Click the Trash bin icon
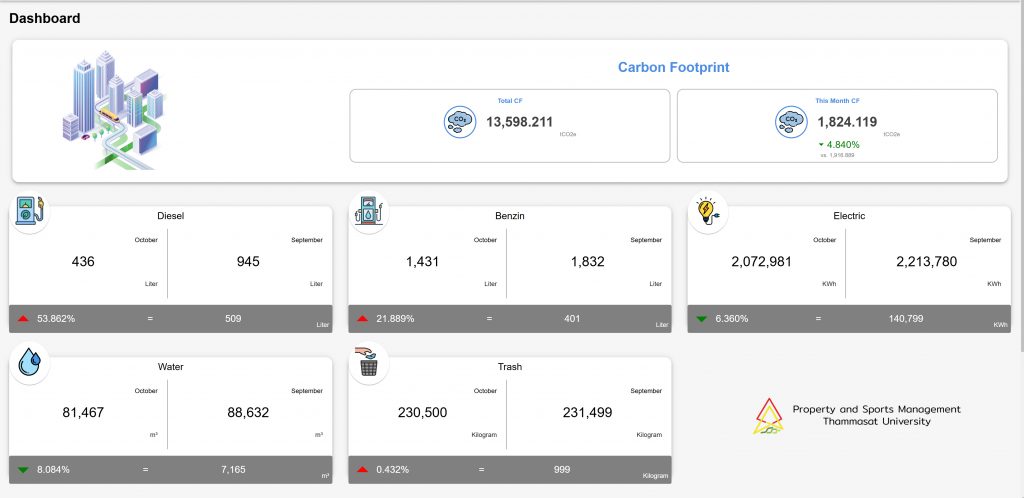The height and width of the screenshot is (498, 1024). pyautogui.click(x=368, y=364)
